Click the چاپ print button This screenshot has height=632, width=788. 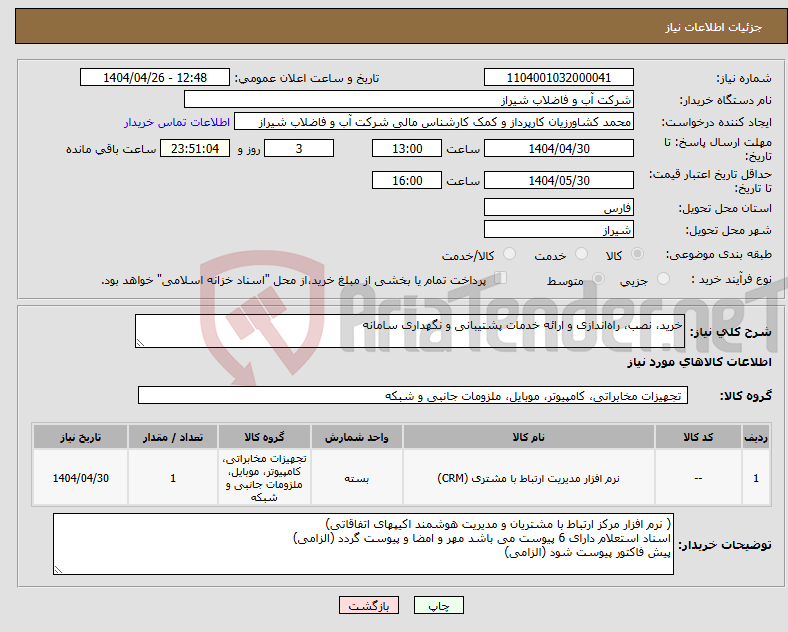pos(439,605)
